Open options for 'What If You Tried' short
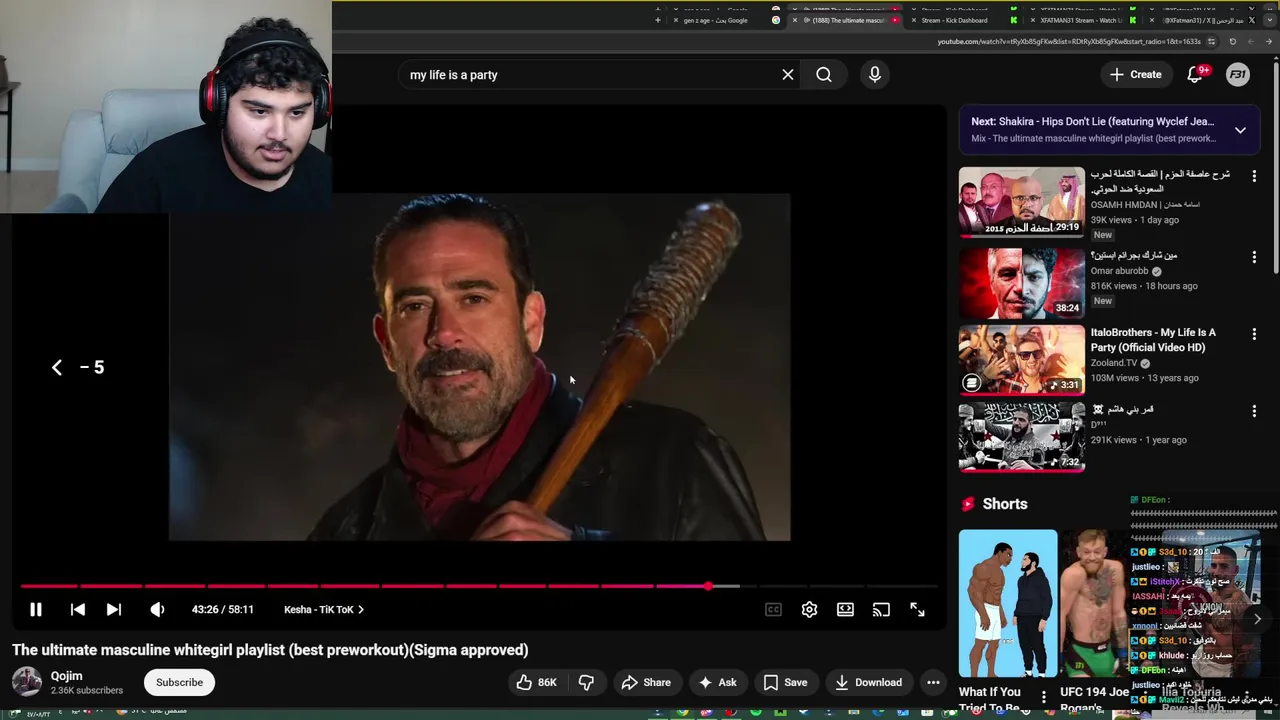The image size is (1280, 720). tap(1044, 696)
